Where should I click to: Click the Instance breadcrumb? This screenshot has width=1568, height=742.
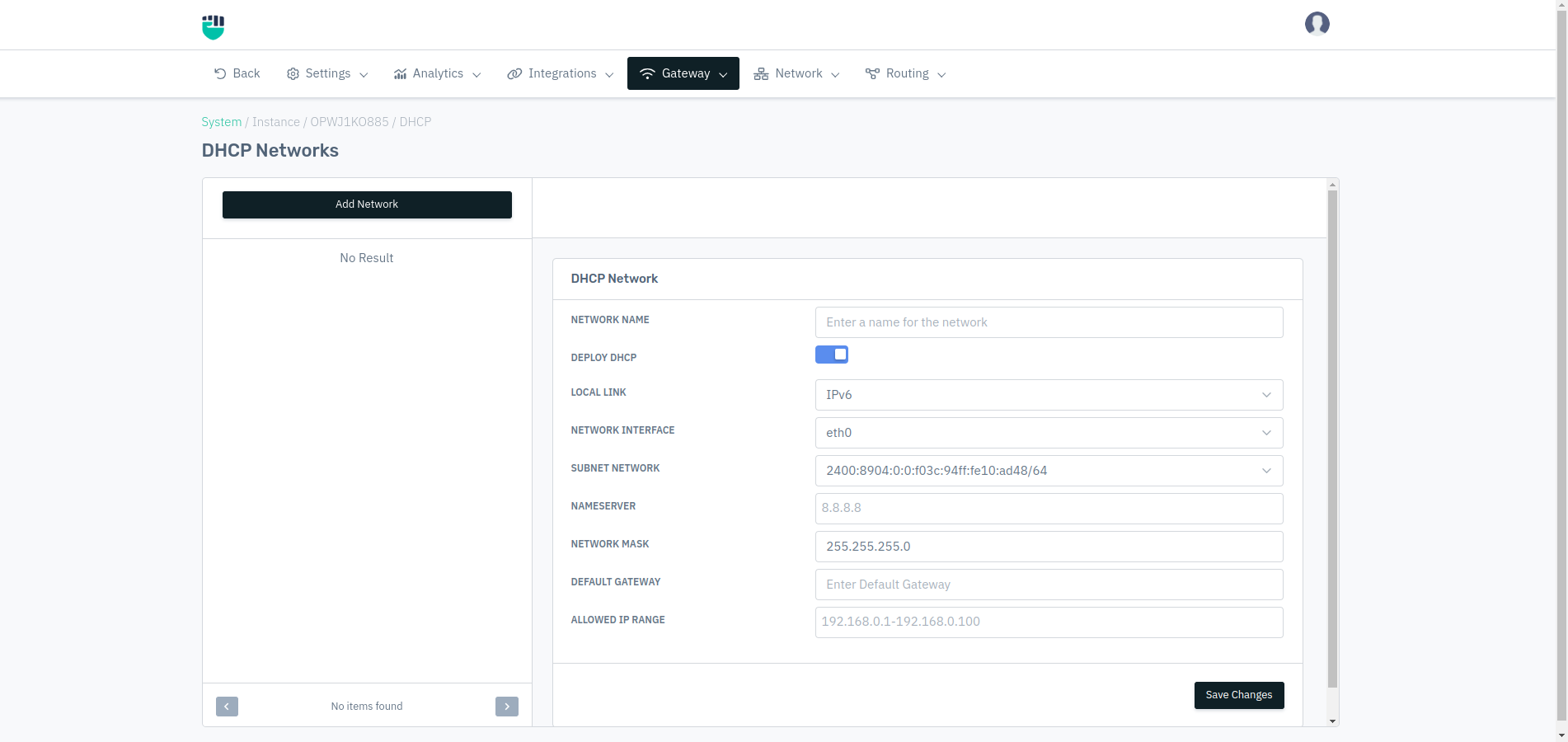point(276,122)
